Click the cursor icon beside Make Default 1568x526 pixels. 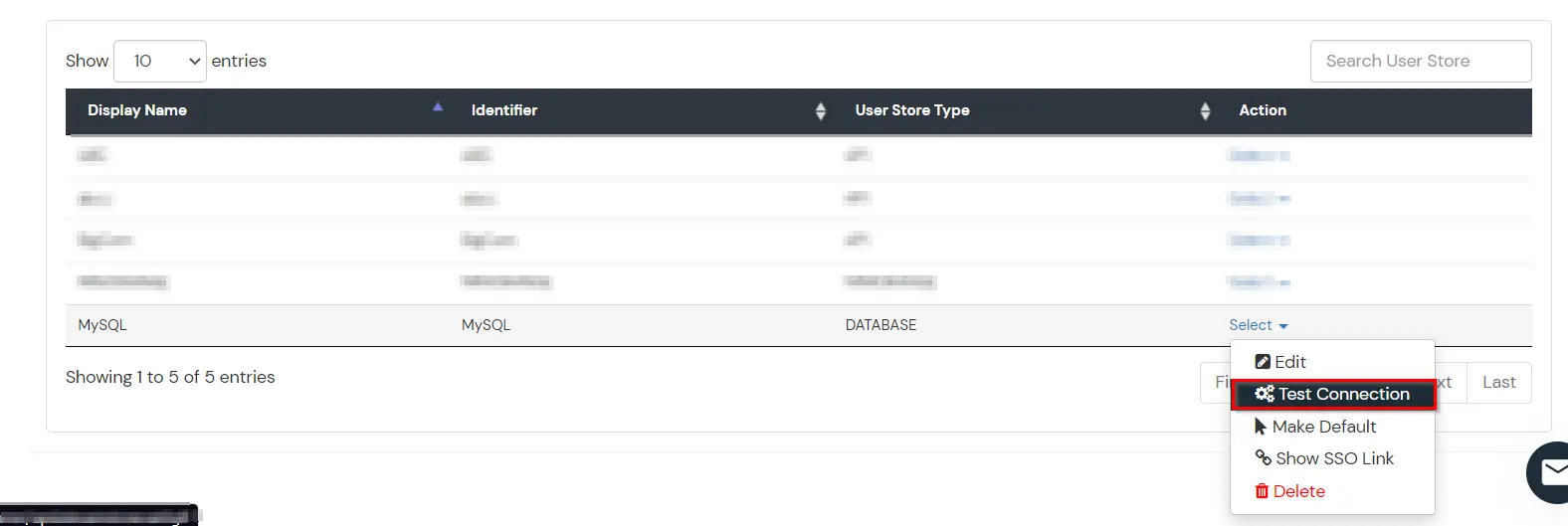(x=1261, y=427)
